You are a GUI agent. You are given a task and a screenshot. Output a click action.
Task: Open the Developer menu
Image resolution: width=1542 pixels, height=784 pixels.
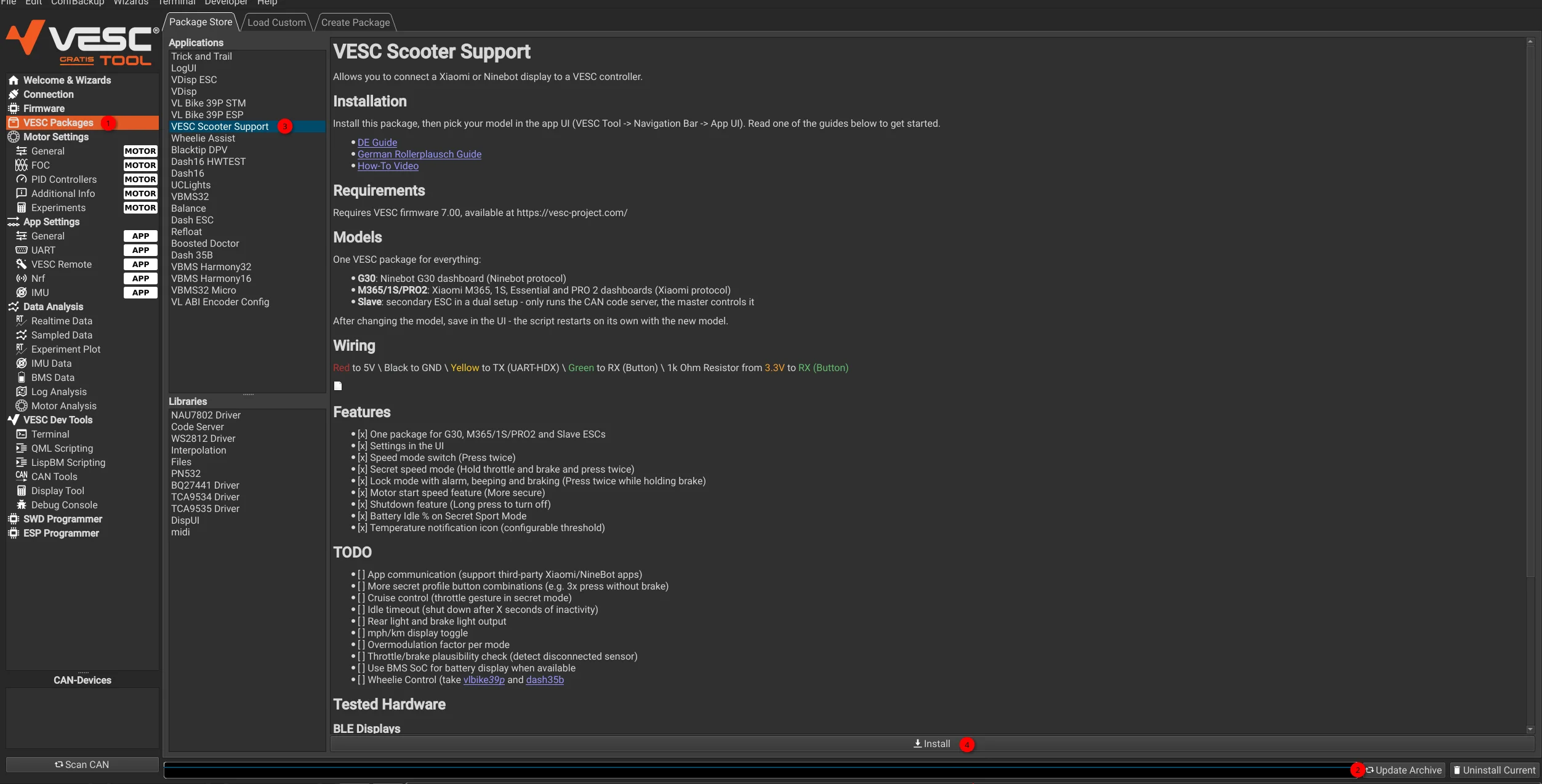(226, 2)
